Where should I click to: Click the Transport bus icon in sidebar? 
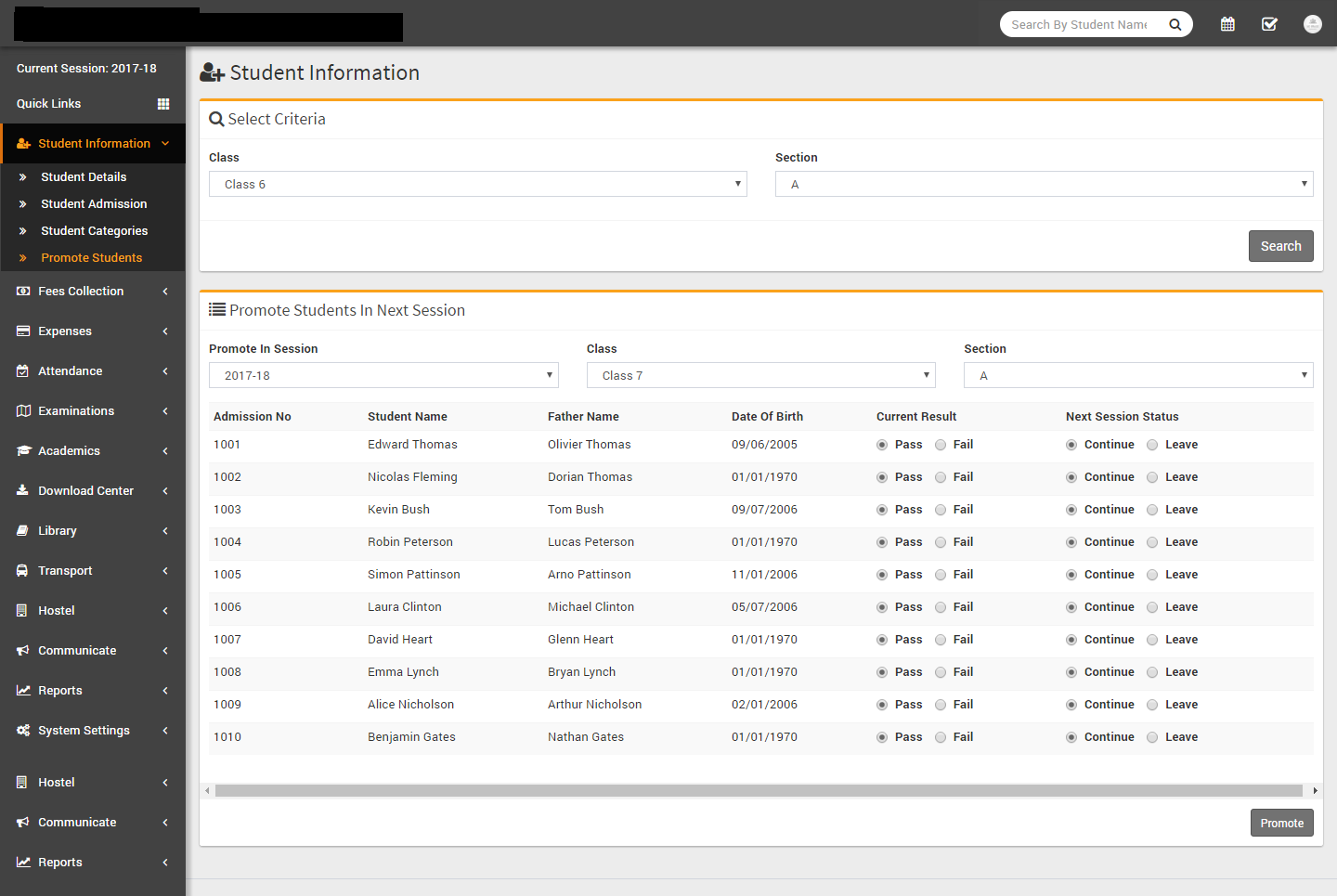point(22,571)
